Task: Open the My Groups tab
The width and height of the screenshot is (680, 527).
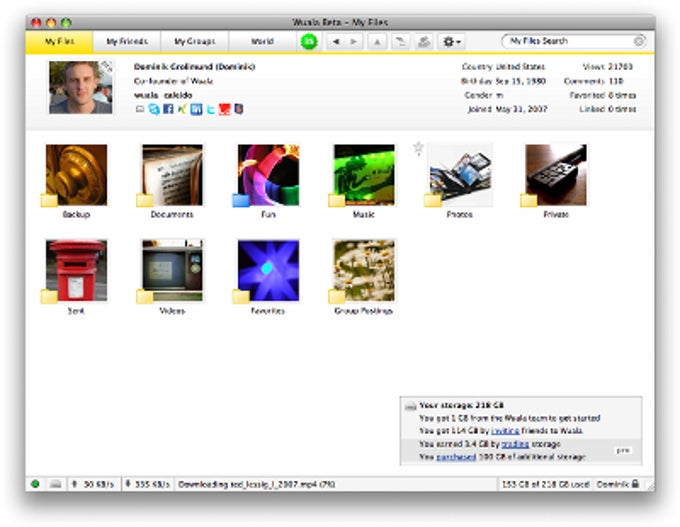Action: tap(194, 41)
